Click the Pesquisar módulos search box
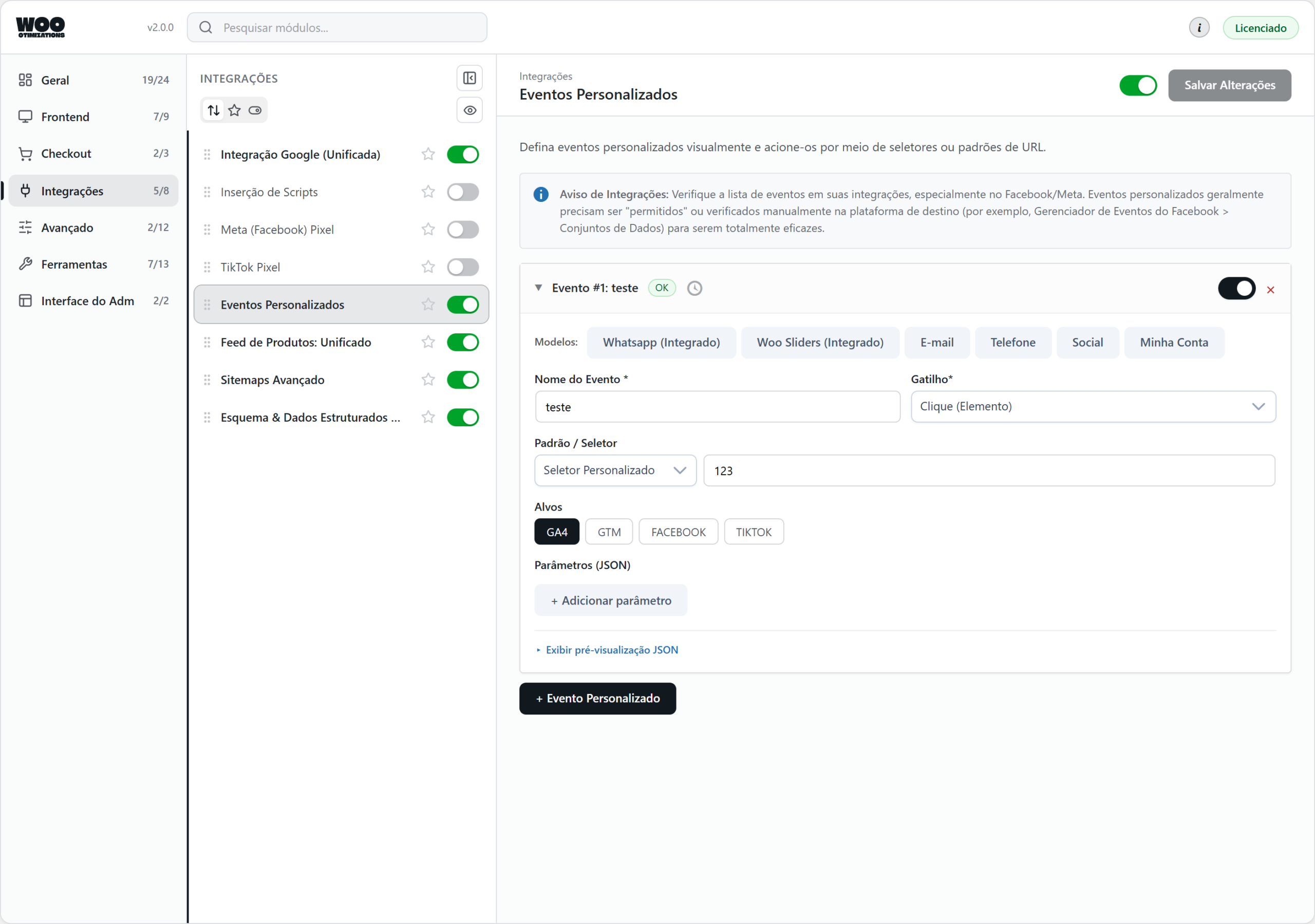This screenshot has width=1315, height=924. 337,28
